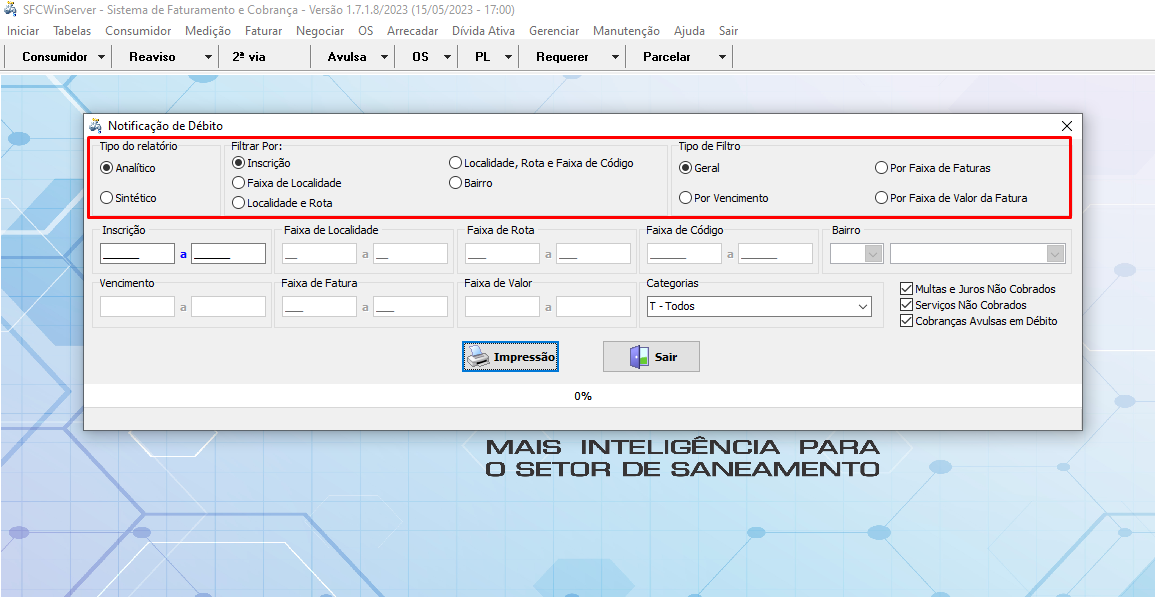The height and width of the screenshot is (597, 1155).
Task: Toggle Serviços Não Cobrados checkbox
Action: tap(907, 305)
